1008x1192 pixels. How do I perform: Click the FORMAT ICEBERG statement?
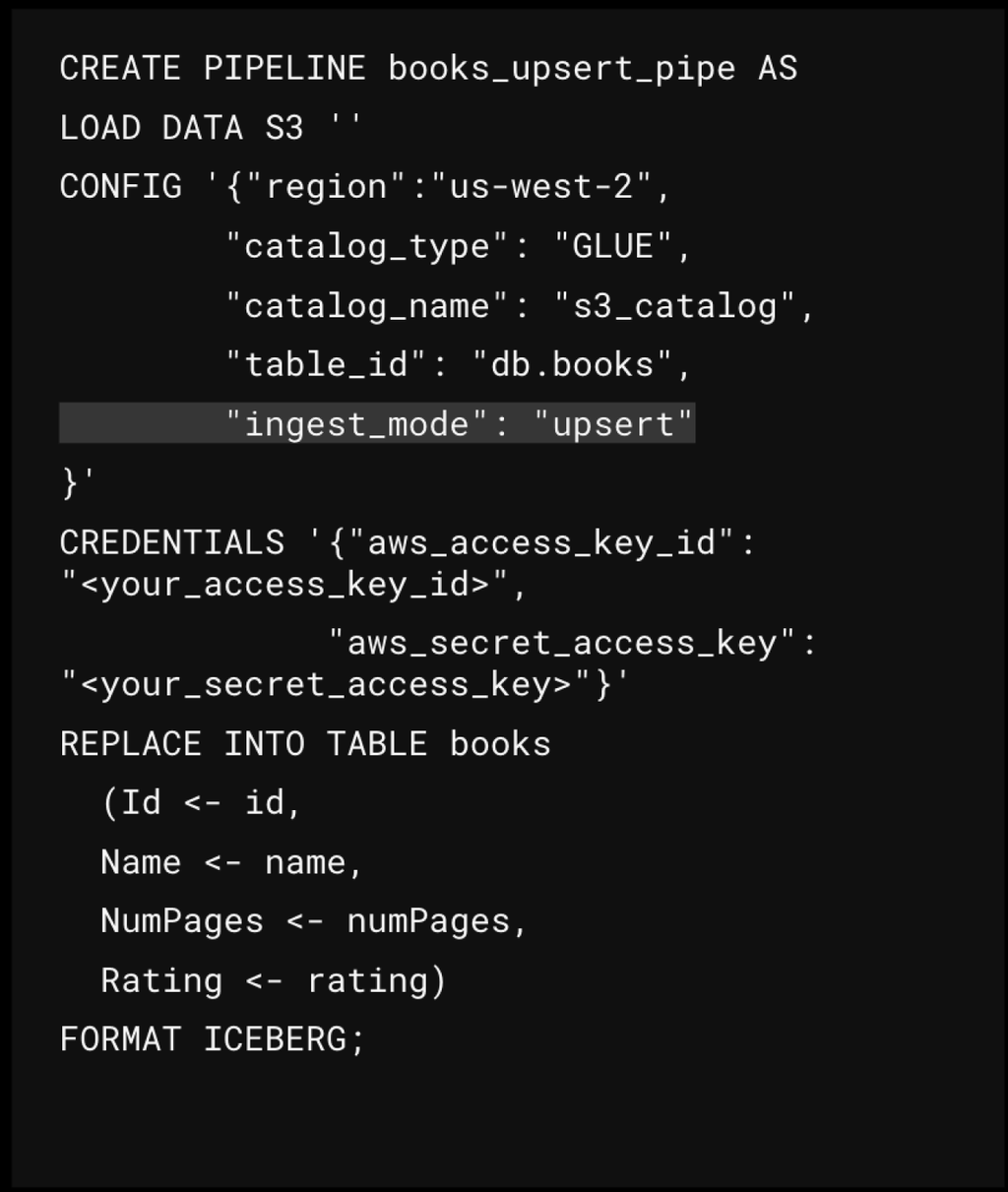click(x=213, y=1039)
